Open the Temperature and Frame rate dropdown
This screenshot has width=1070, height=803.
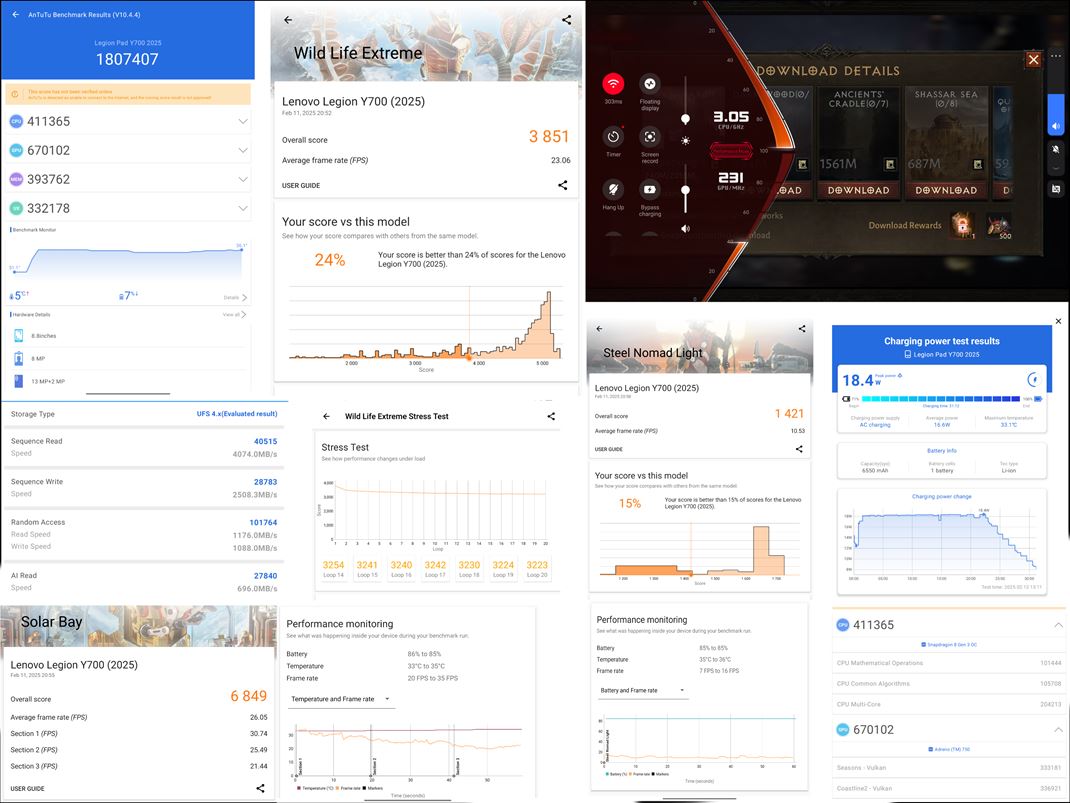[341, 699]
